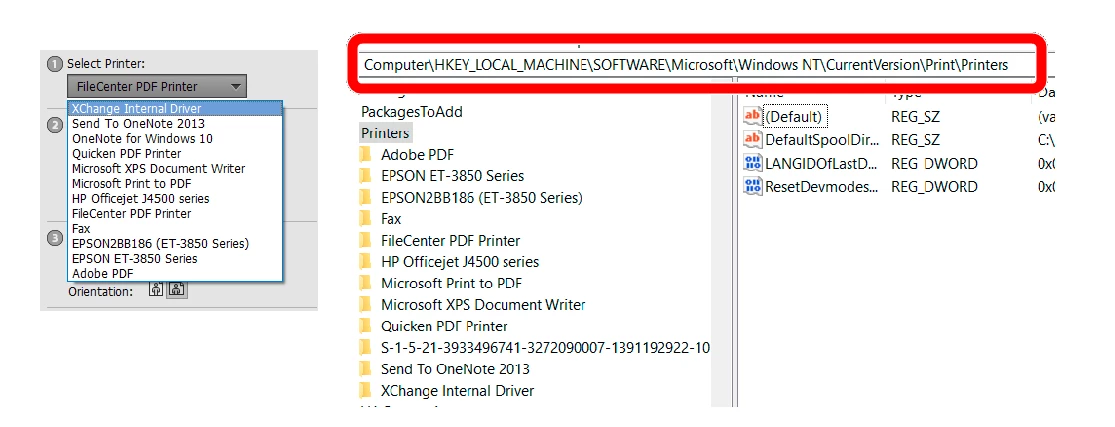Select the LANGIDOfLastD... registry value
The image size is (1115, 427).
click(821, 164)
